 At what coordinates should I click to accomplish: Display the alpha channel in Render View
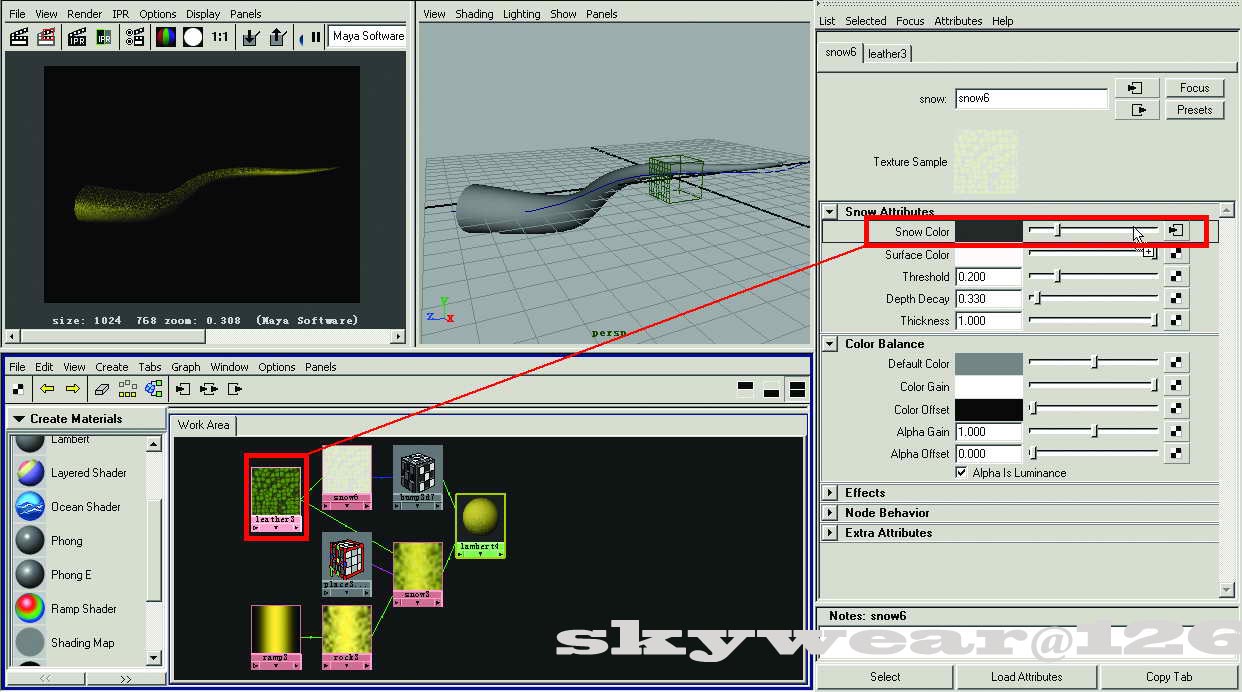click(192, 37)
